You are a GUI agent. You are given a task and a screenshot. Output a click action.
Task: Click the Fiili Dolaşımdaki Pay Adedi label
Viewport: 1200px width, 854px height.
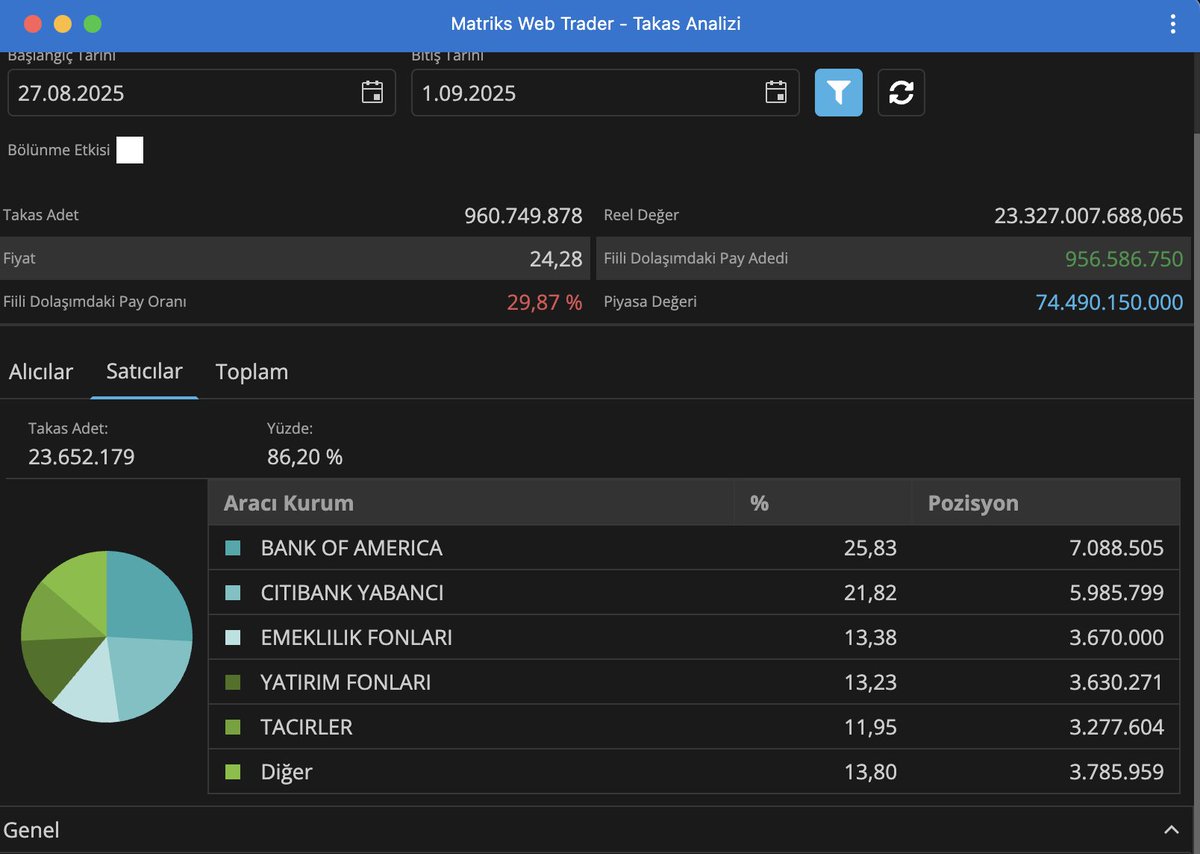click(696, 258)
